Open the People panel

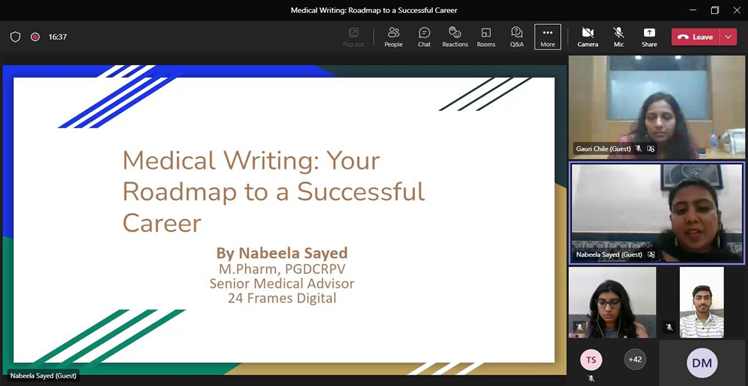pos(394,37)
